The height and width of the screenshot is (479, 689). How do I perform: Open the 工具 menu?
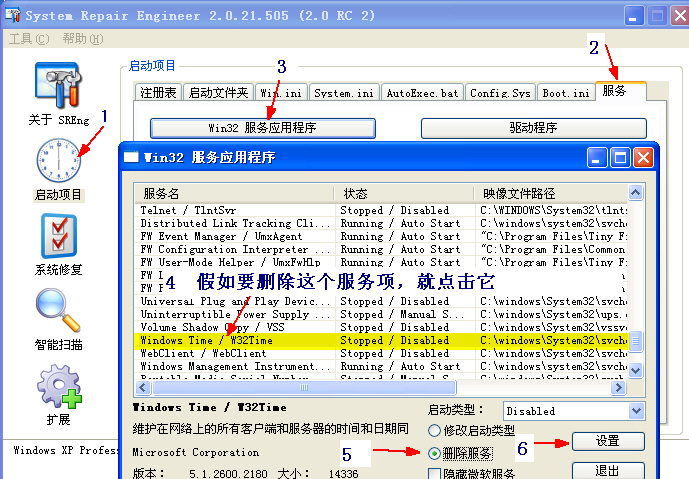click(x=29, y=39)
